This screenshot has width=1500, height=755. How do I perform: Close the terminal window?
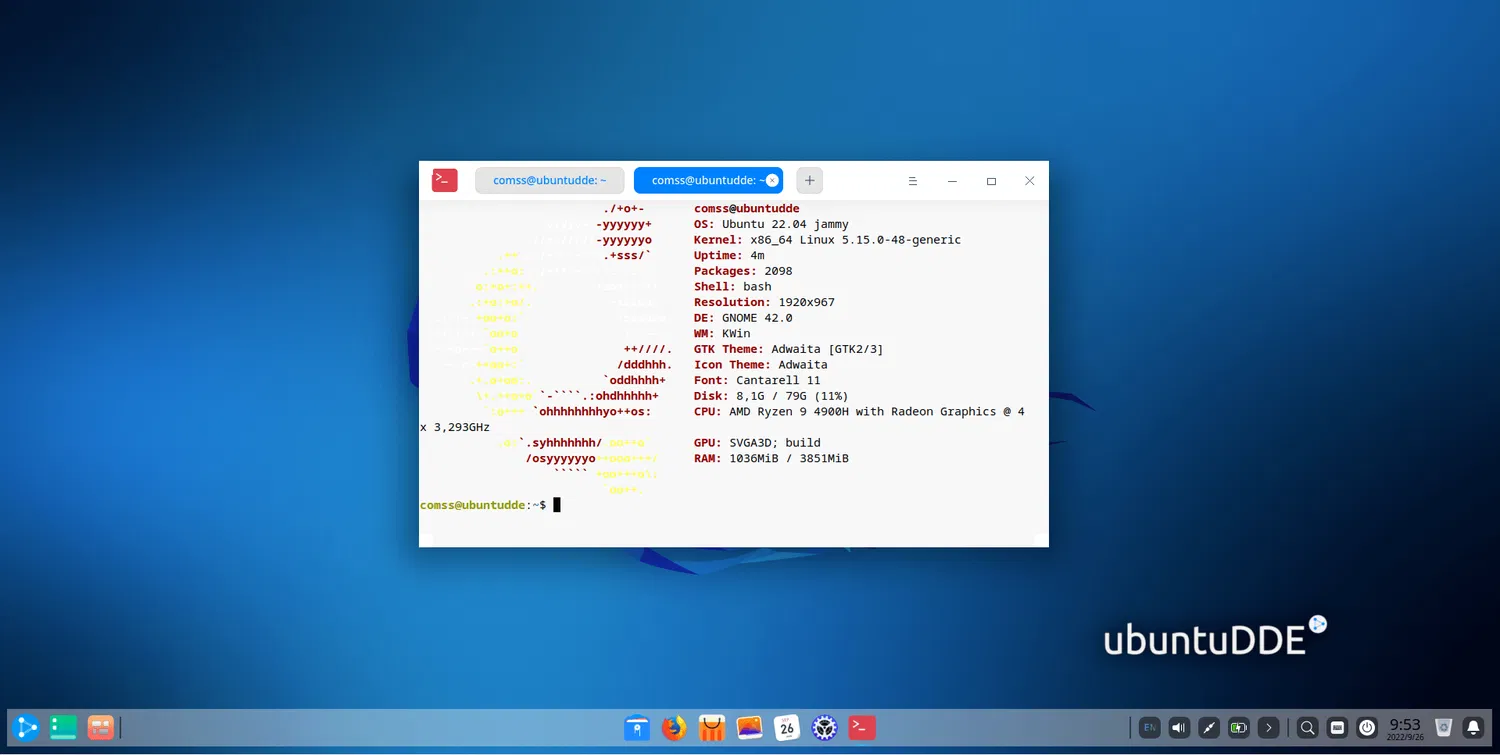tap(1029, 181)
